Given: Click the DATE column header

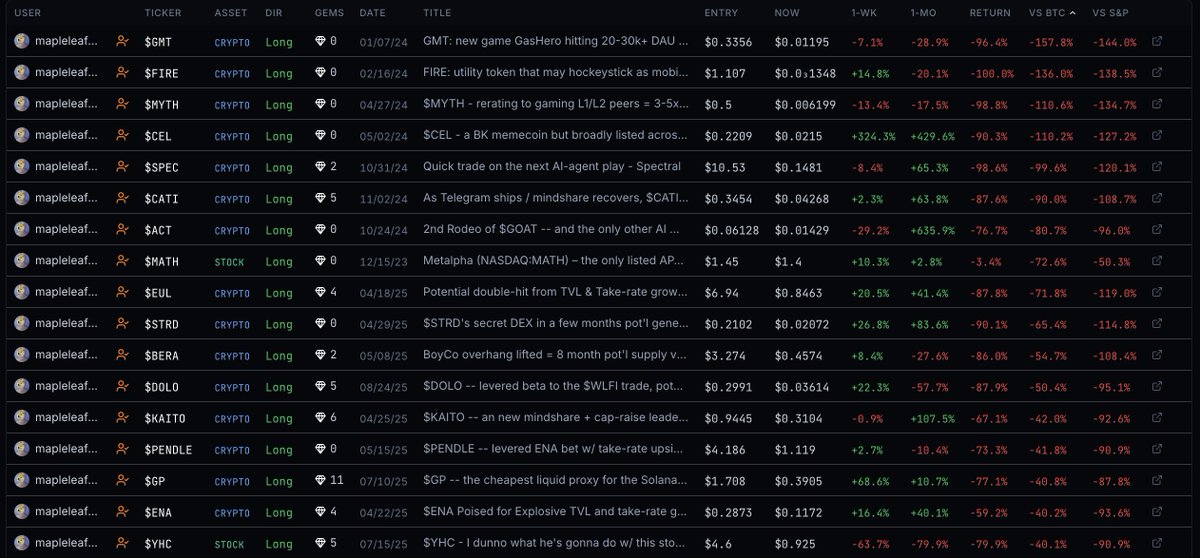Looking at the screenshot, I should click(372, 13).
